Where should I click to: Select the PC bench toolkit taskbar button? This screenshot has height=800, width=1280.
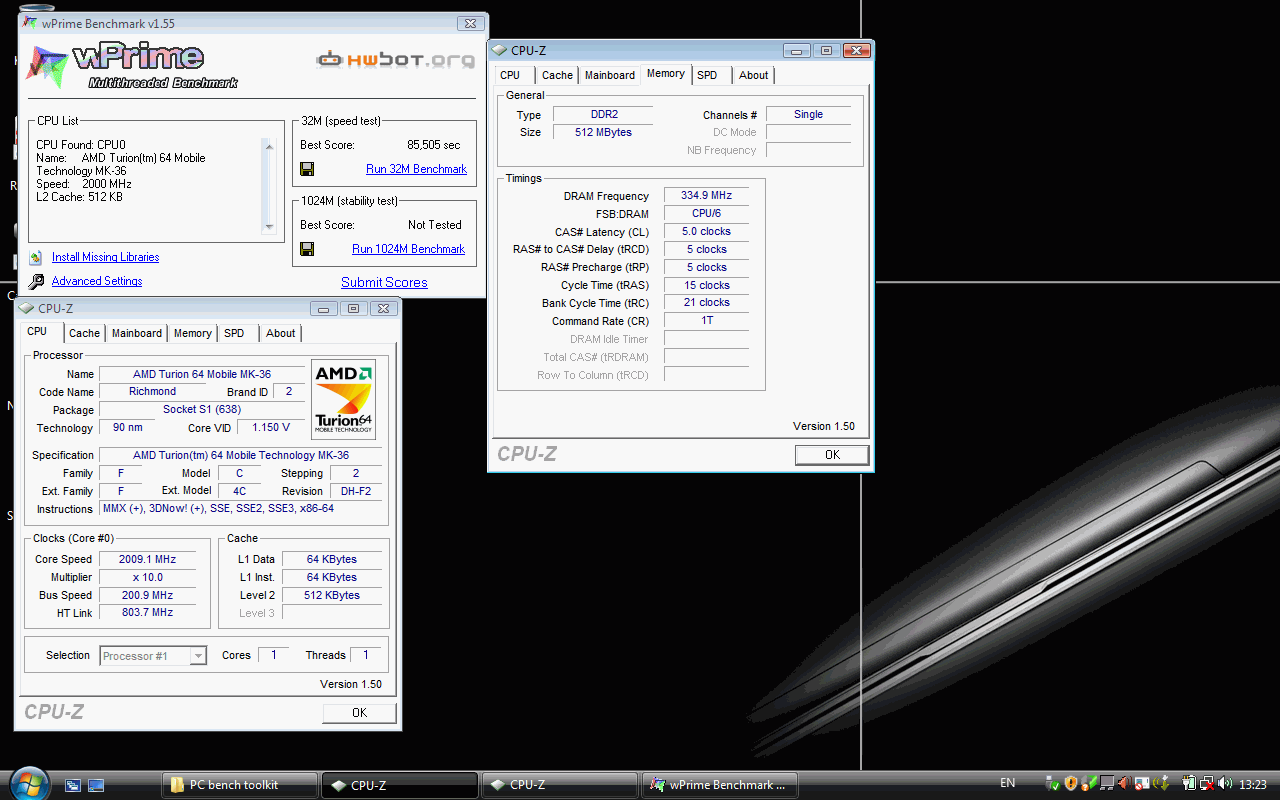click(240, 785)
